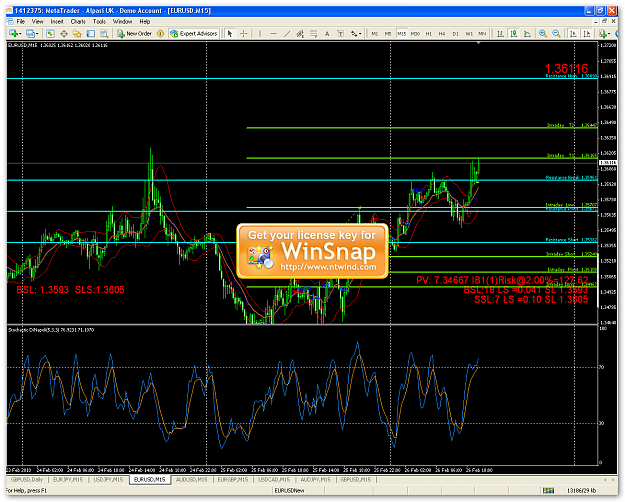The width and height of the screenshot is (625, 502).
Task: Switch to the MN timeframe
Action: [482, 34]
